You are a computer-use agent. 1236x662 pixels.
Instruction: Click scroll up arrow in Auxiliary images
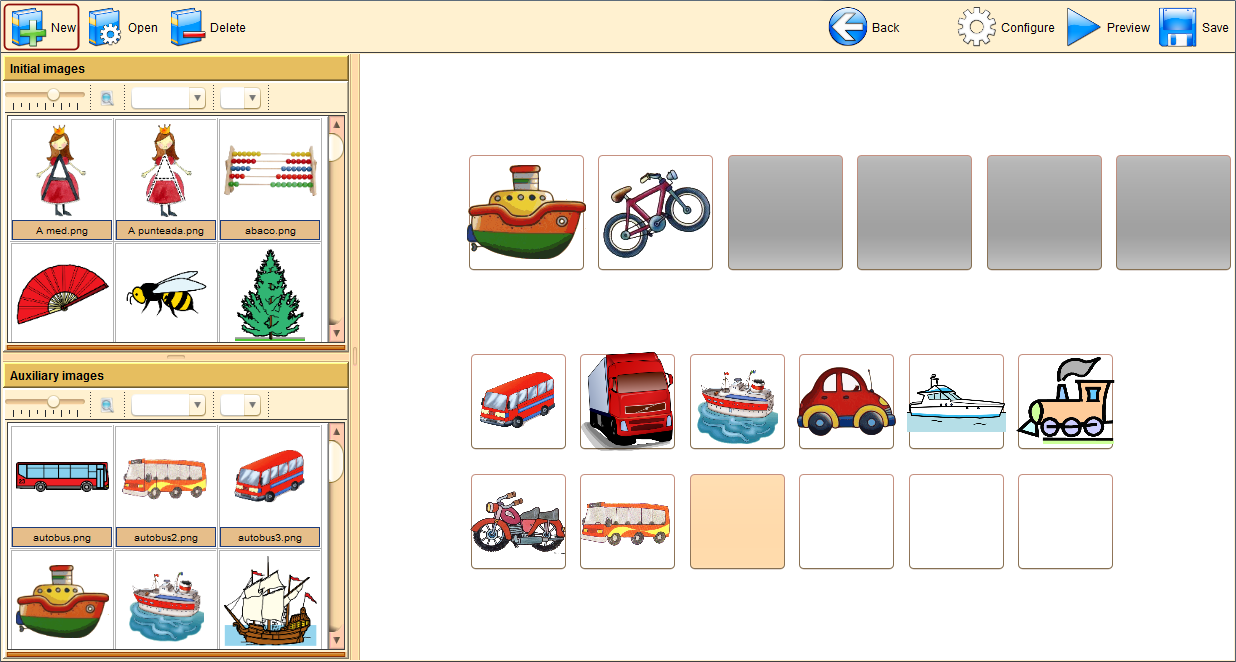point(336,432)
